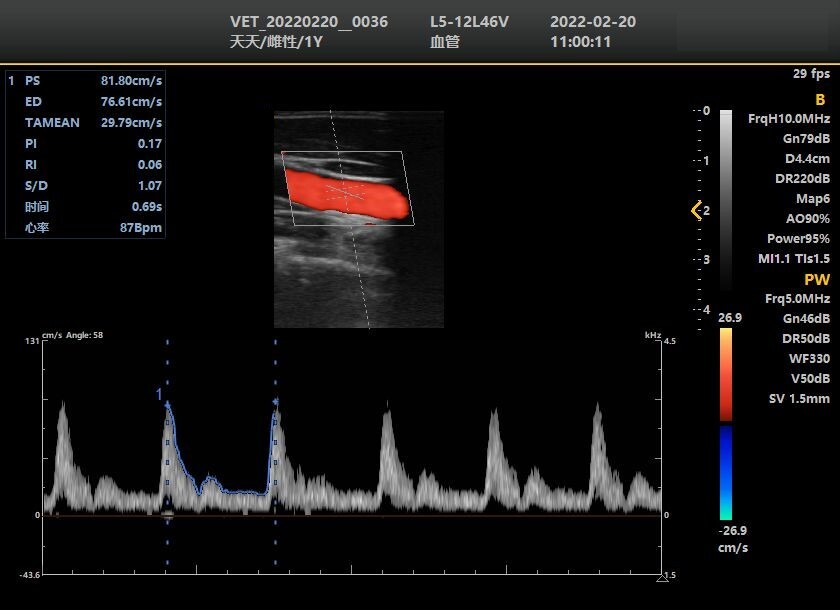Click the FrqH10.0MHz frequency parameter
This screenshot has width=840, height=610.
789,119
